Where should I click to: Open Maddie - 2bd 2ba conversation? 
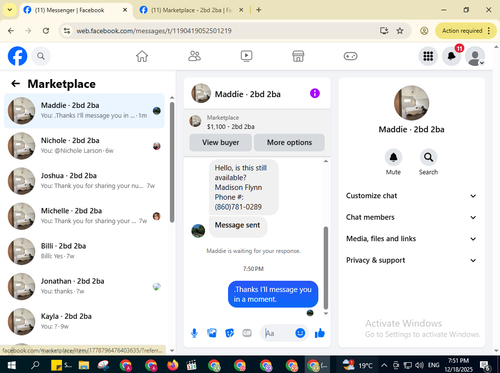coord(84,111)
